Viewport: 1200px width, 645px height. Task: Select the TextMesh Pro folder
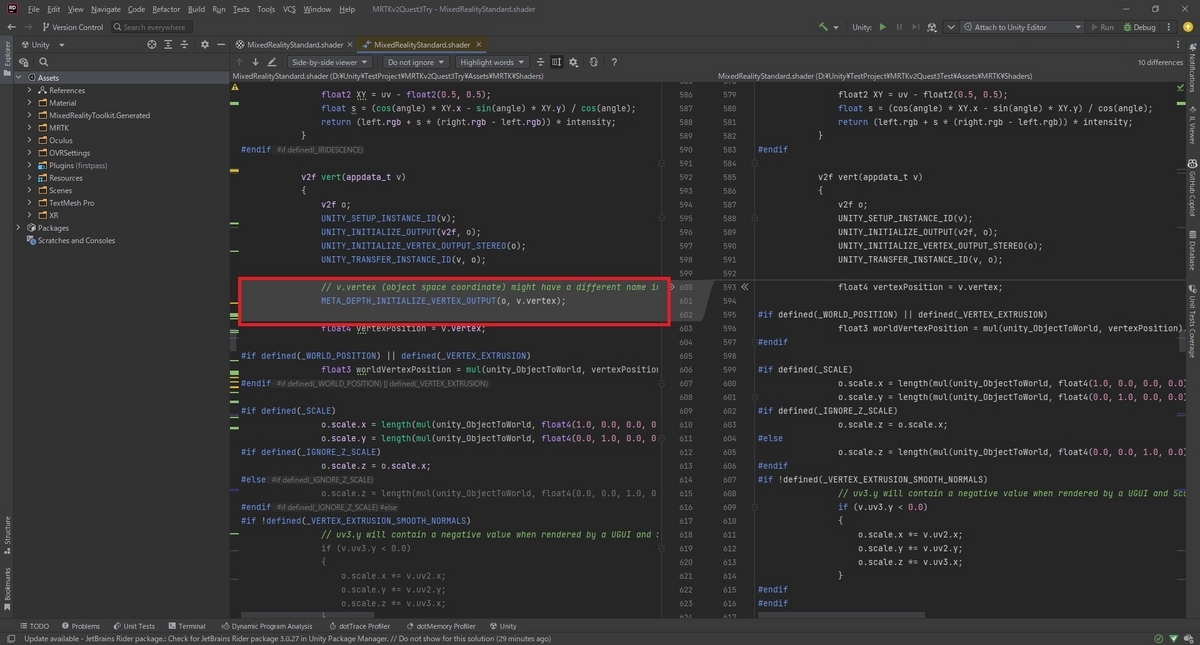coord(72,203)
